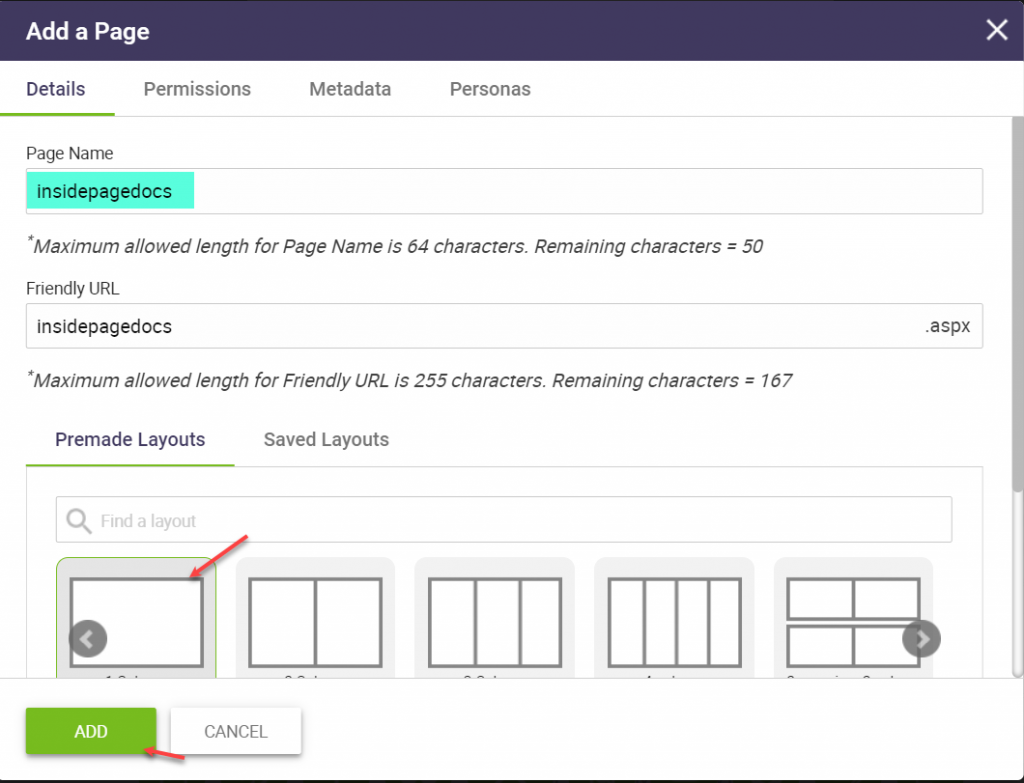Switch to the Permissions tab
The image size is (1024, 783).
[x=197, y=89]
